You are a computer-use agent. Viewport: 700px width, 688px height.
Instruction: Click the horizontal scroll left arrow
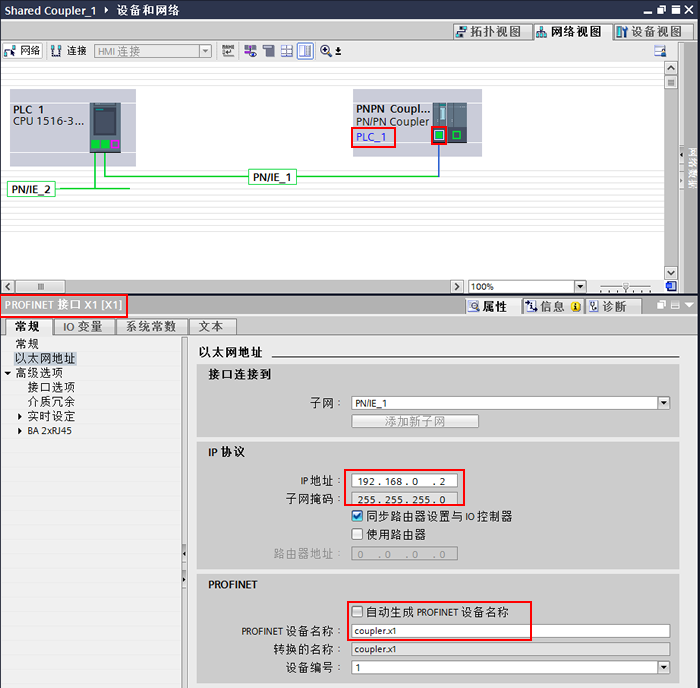coord(8,286)
